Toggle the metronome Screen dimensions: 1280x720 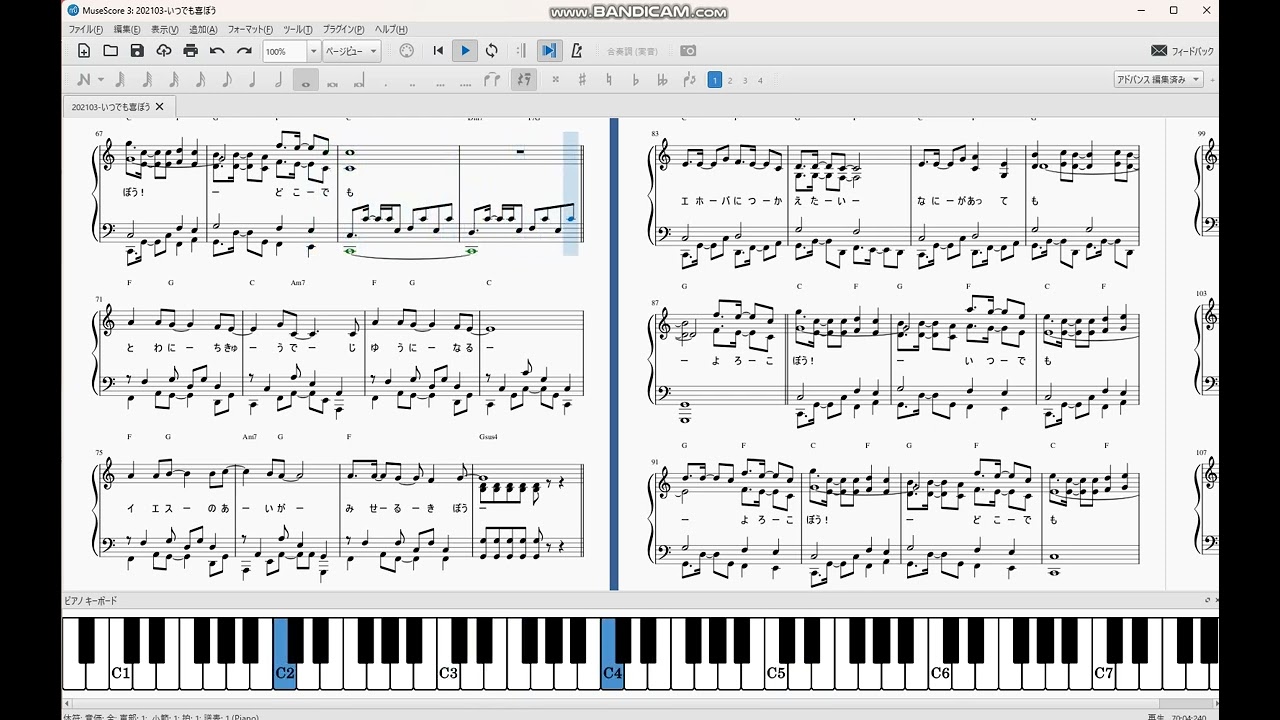(577, 51)
